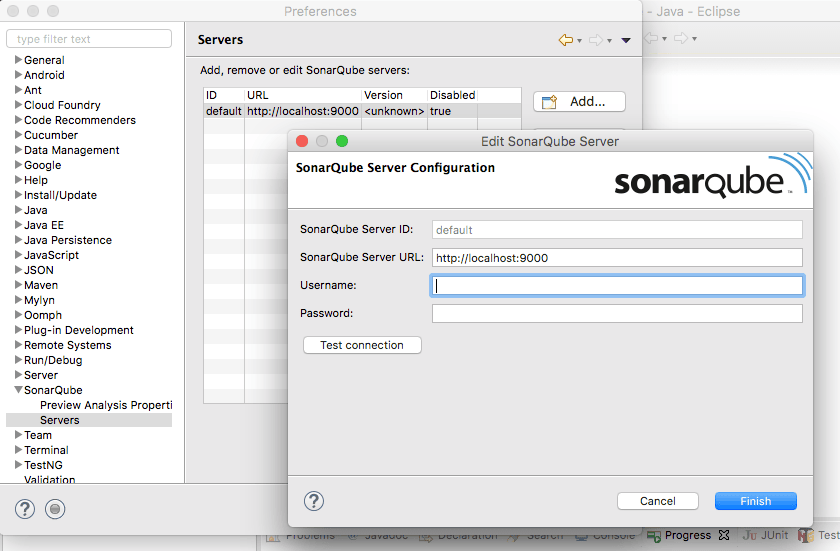Zoom the Edit SonarQube Server dialog (green button)
Image resolution: width=840 pixels, height=551 pixels.
coord(342,141)
